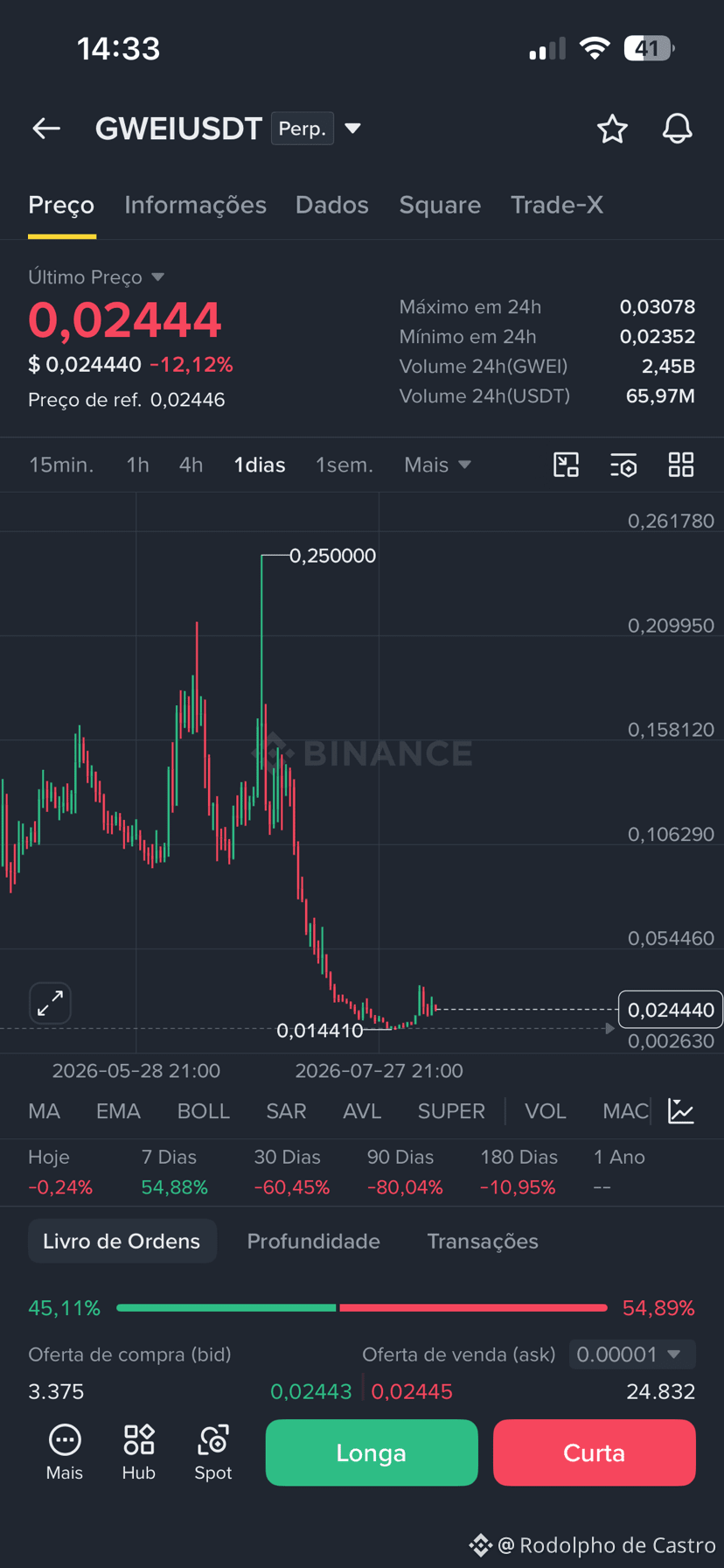Open the chart picture-in-picture window icon
The image size is (724, 1568).
(567, 465)
